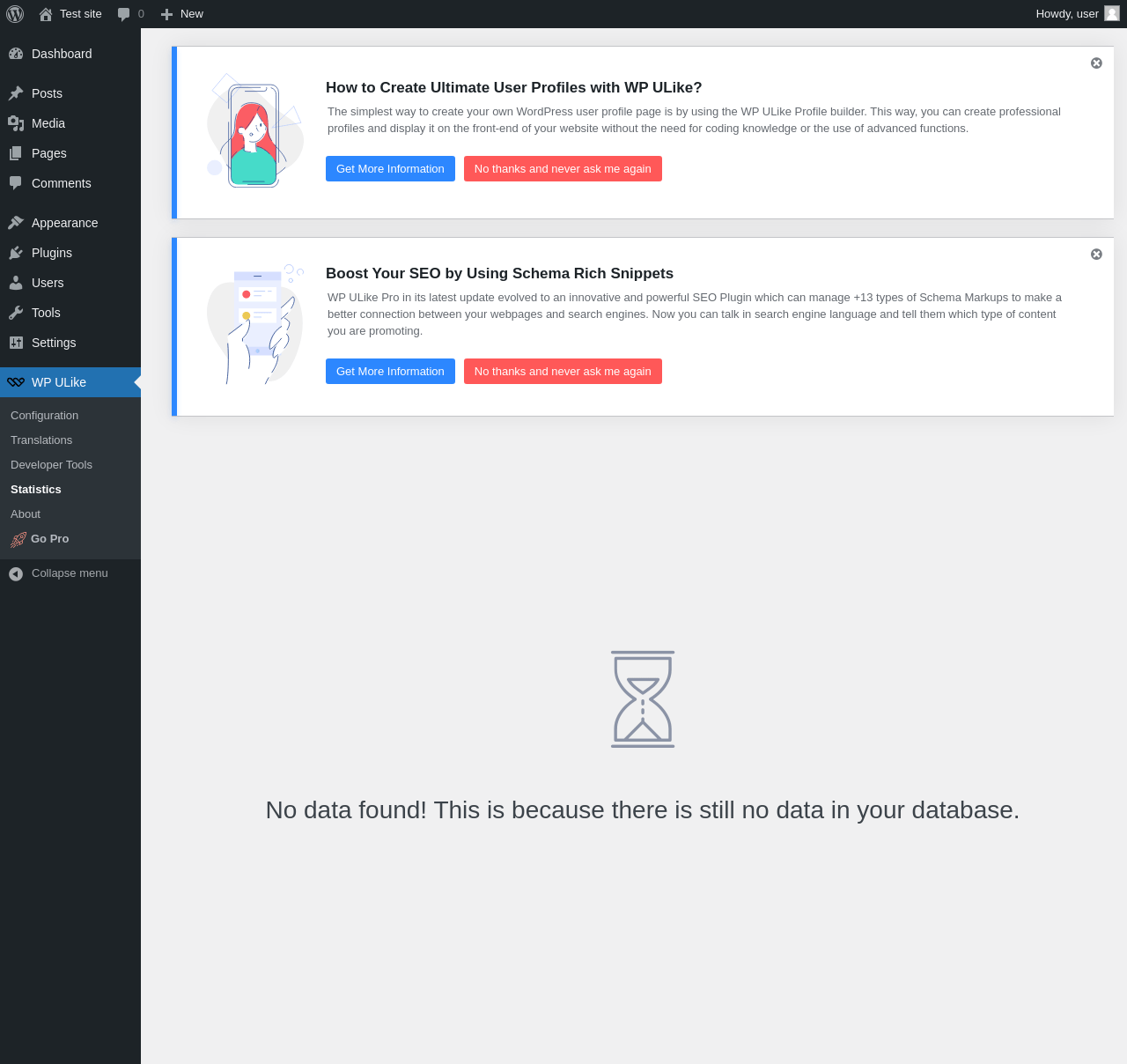1127x1064 pixels.
Task: Go to Posts
Action: tap(70, 93)
